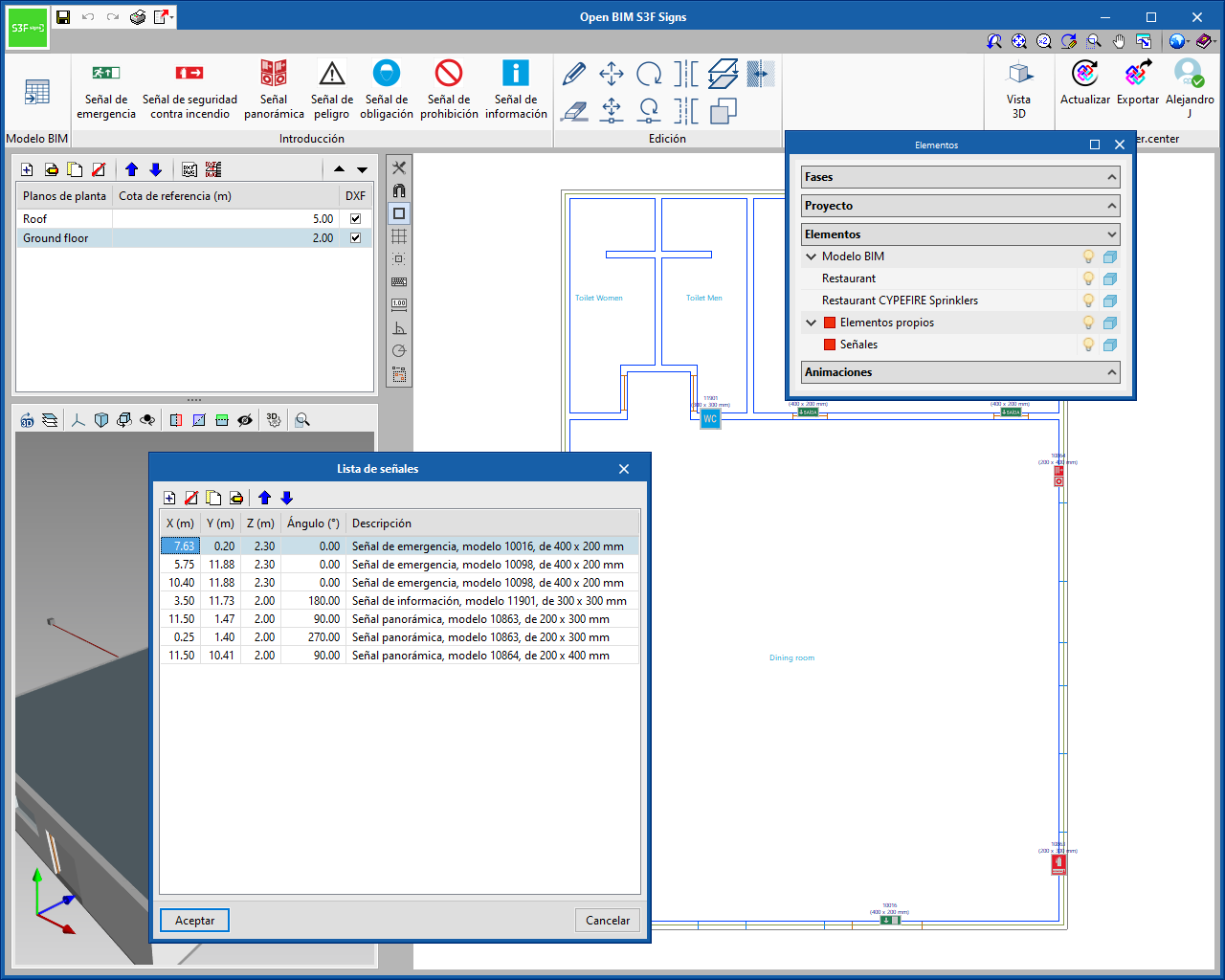This screenshot has height=980, width=1225.
Task: Collapse the Modelo BIM tree node
Action: 811,256
